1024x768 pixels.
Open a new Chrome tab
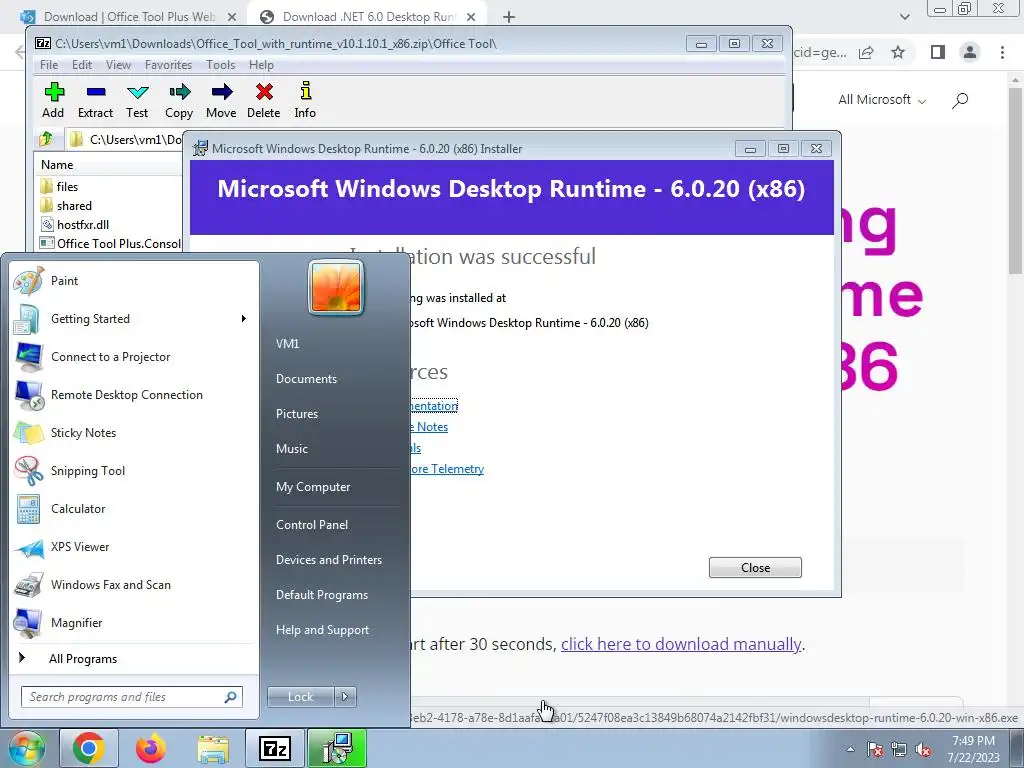point(509,17)
